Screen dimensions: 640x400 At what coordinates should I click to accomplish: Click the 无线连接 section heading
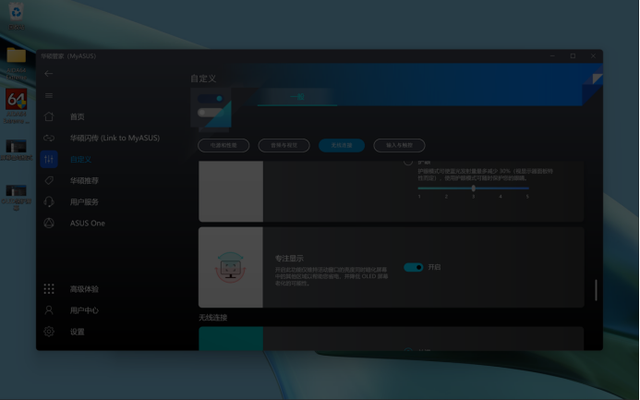213,318
